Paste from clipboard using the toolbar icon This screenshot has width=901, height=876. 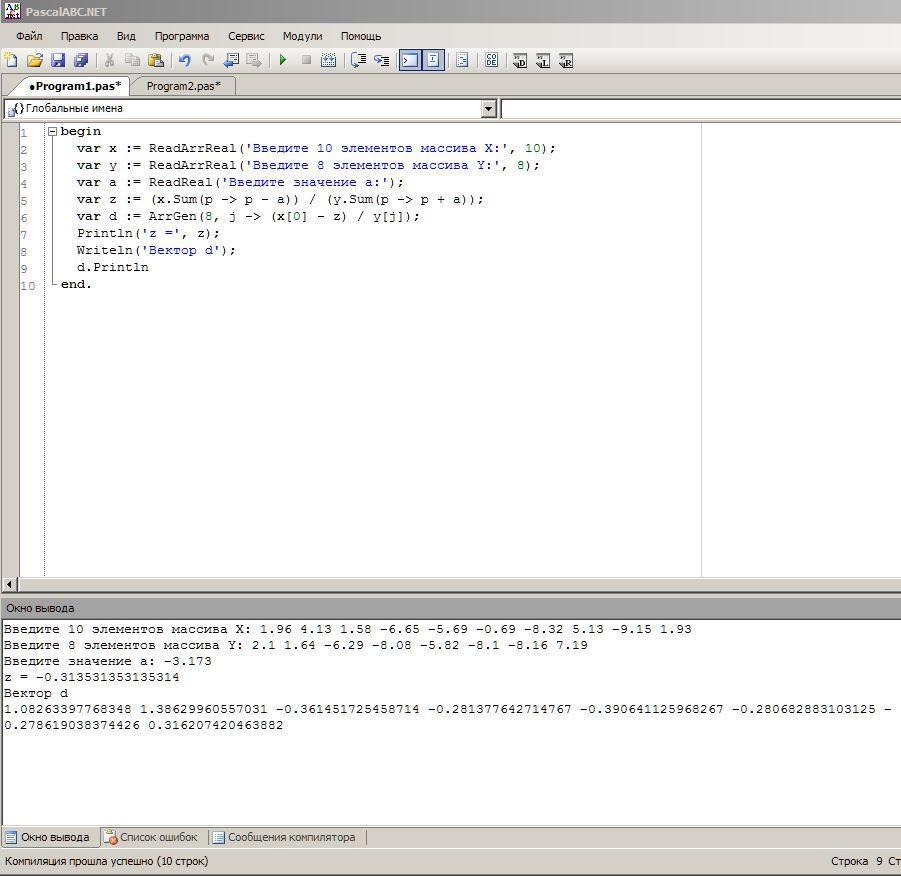click(x=155, y=61)
